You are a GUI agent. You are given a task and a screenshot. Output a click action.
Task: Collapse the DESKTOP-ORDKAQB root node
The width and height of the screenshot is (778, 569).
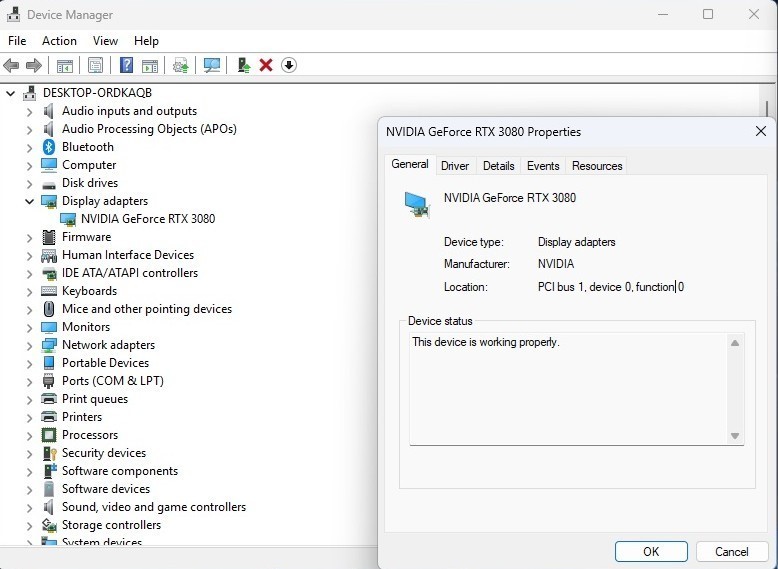(10, 93)
